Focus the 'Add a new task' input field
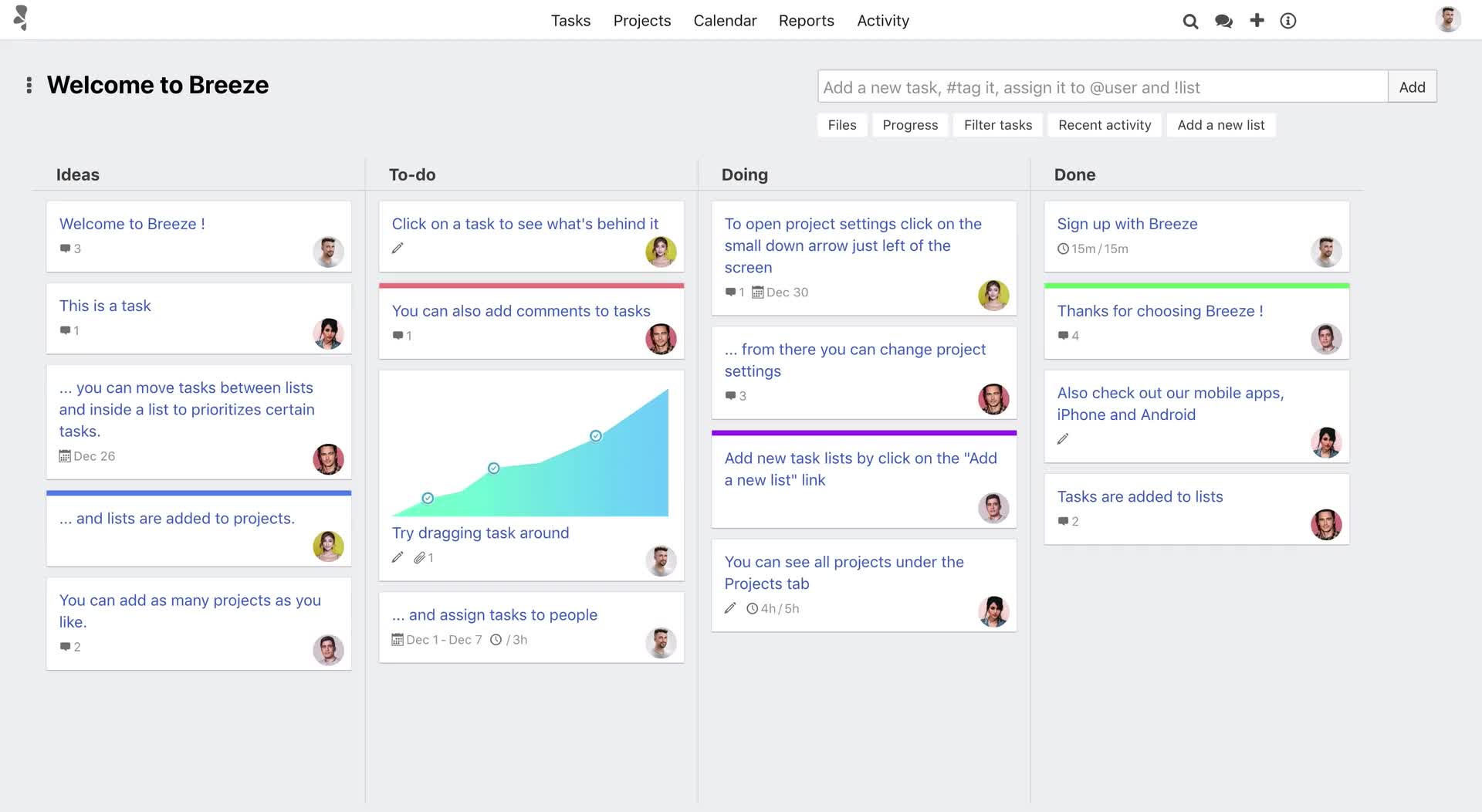The width and height of the screenshot is (1482, 812). (x=1102, y=87)
